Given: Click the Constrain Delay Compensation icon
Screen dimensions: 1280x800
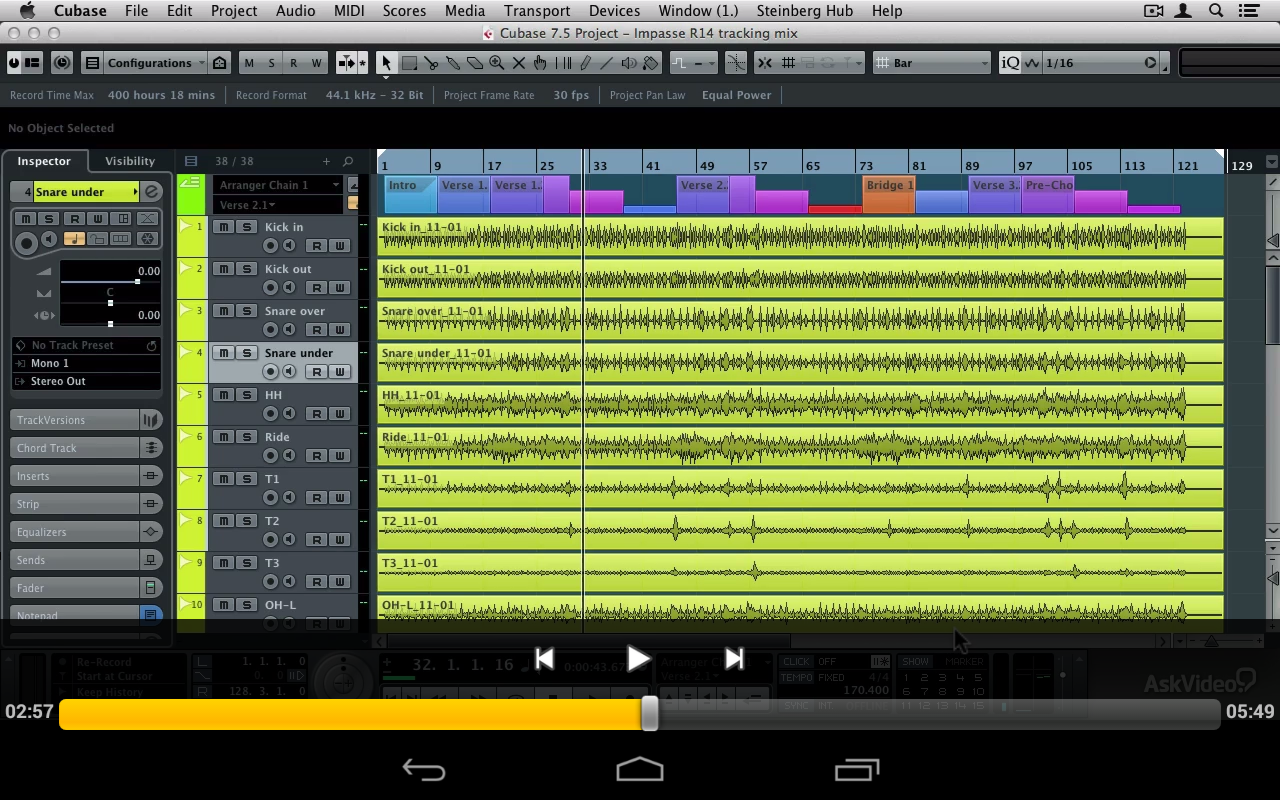Looking at the screenshot, I should (x=62, y=63).
